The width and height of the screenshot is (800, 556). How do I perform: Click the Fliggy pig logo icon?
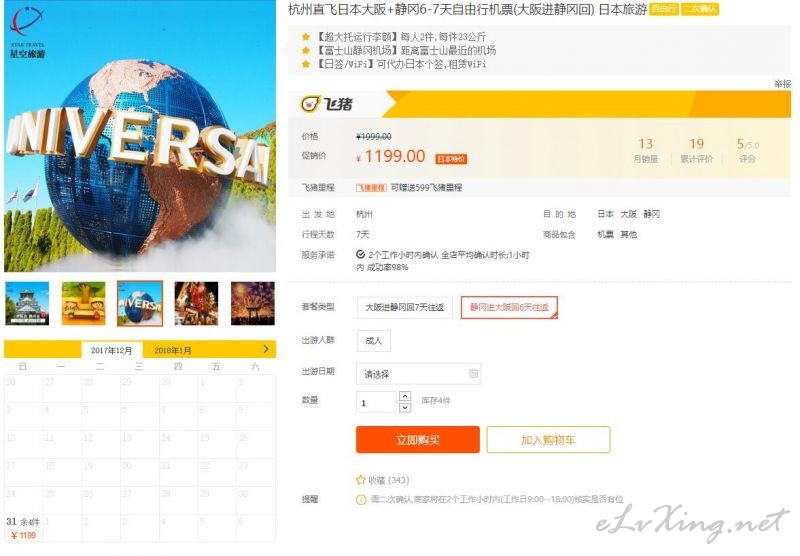point(309,104)
